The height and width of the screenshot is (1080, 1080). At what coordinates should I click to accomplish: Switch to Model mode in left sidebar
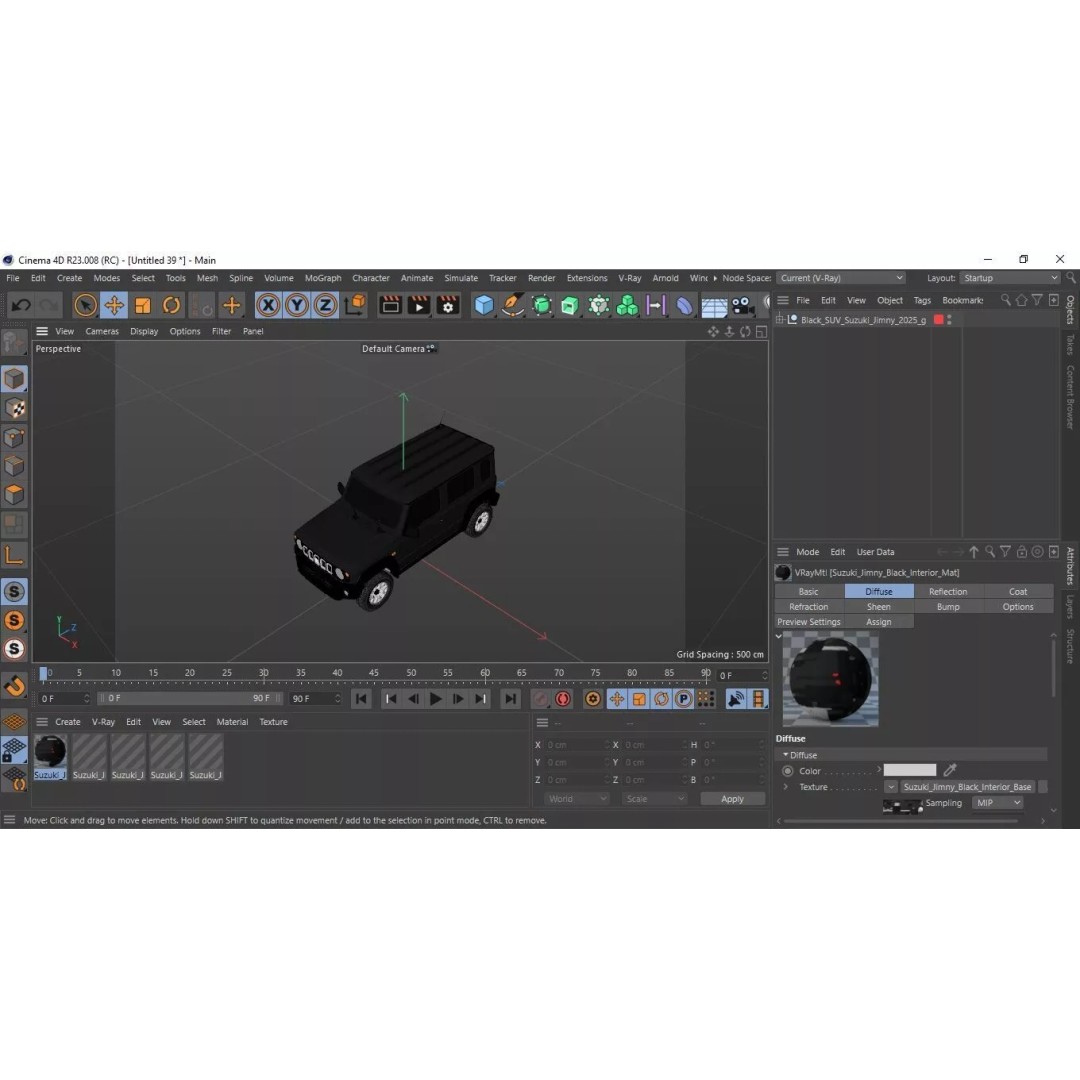tap(14, 379)
